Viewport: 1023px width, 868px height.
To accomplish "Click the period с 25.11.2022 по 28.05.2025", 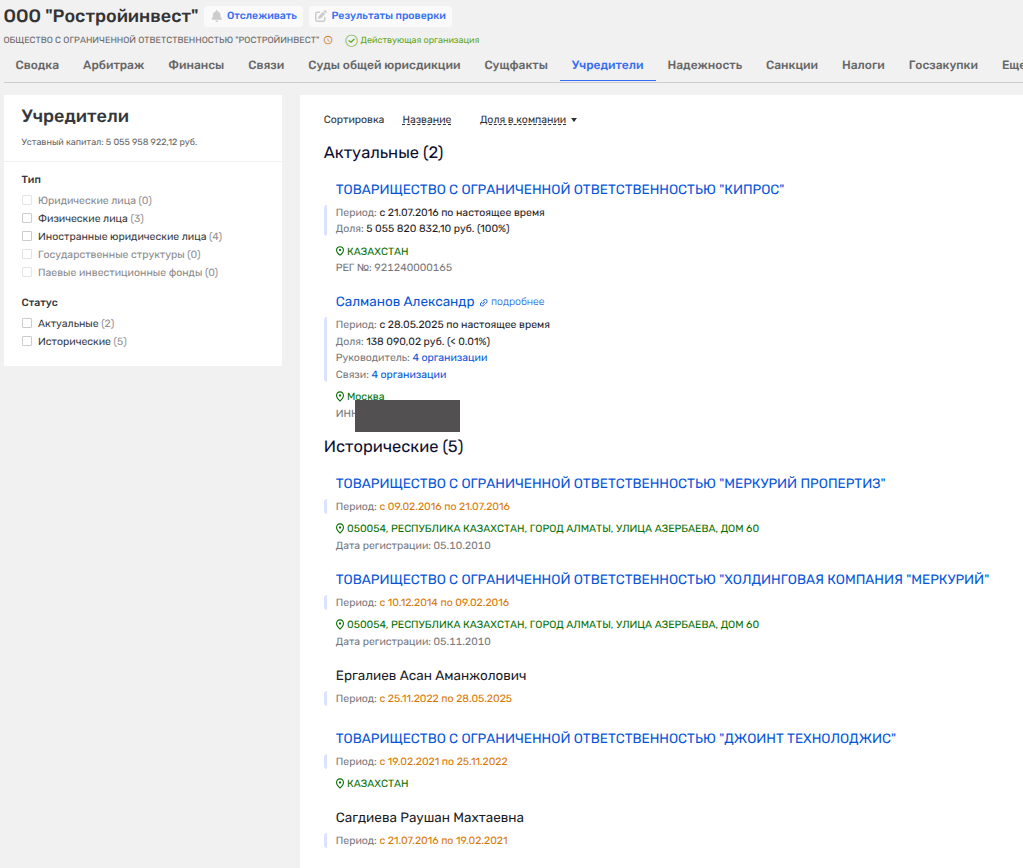I will point(446,698).
